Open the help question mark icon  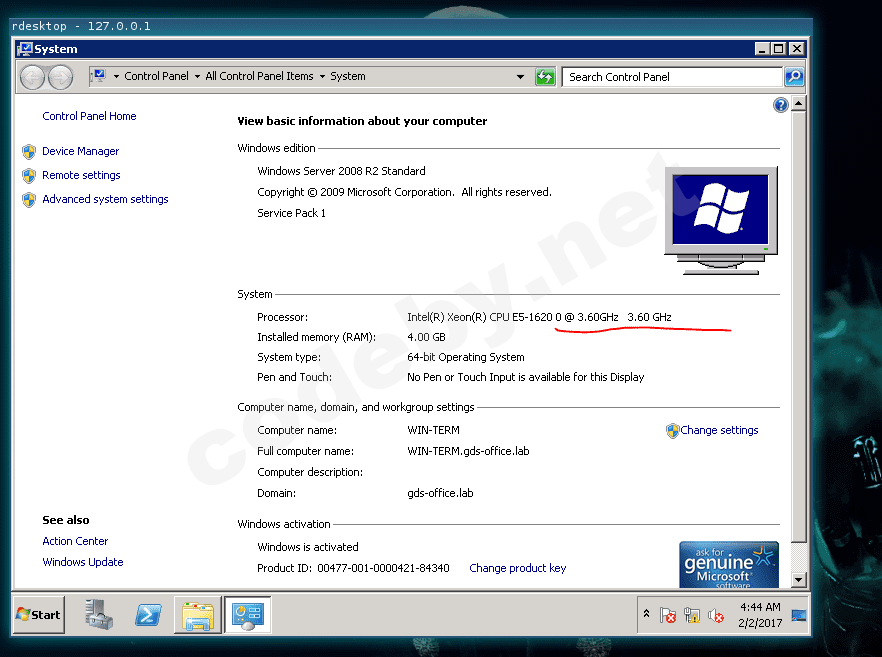point(781,105)
